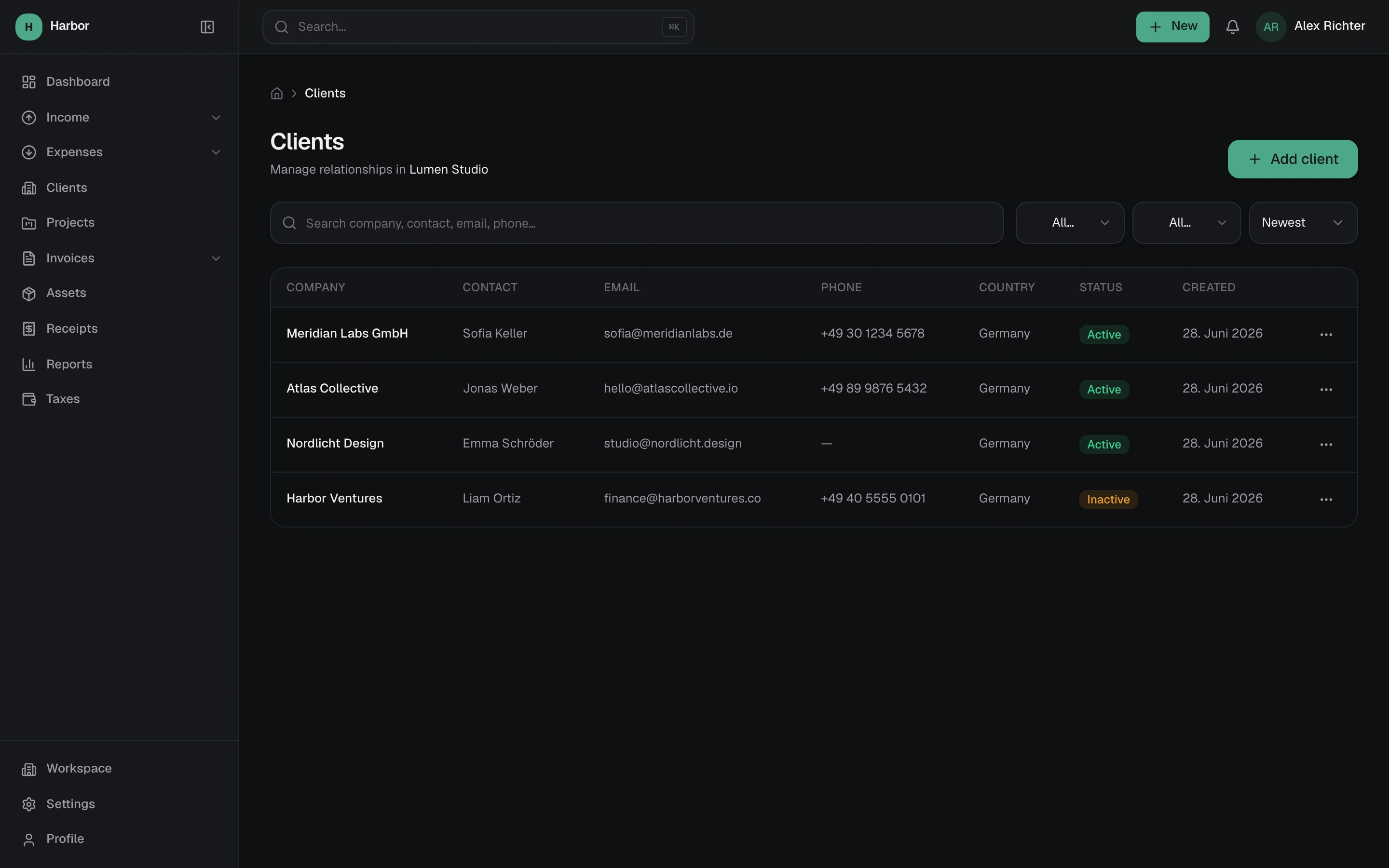Click the Lumen Studio workspace name

[448, 169]
